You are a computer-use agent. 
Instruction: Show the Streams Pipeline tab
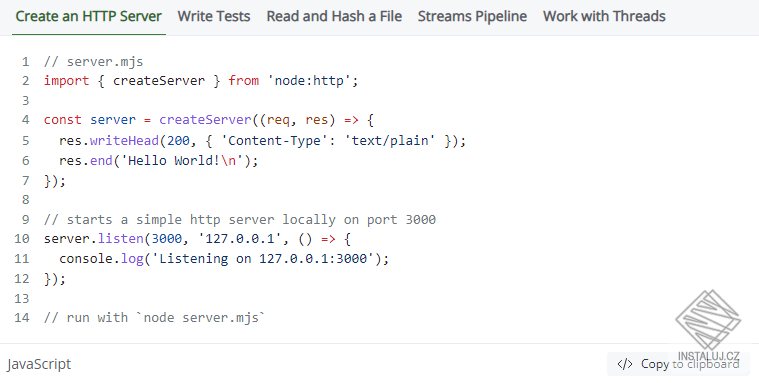coord(472,16)
